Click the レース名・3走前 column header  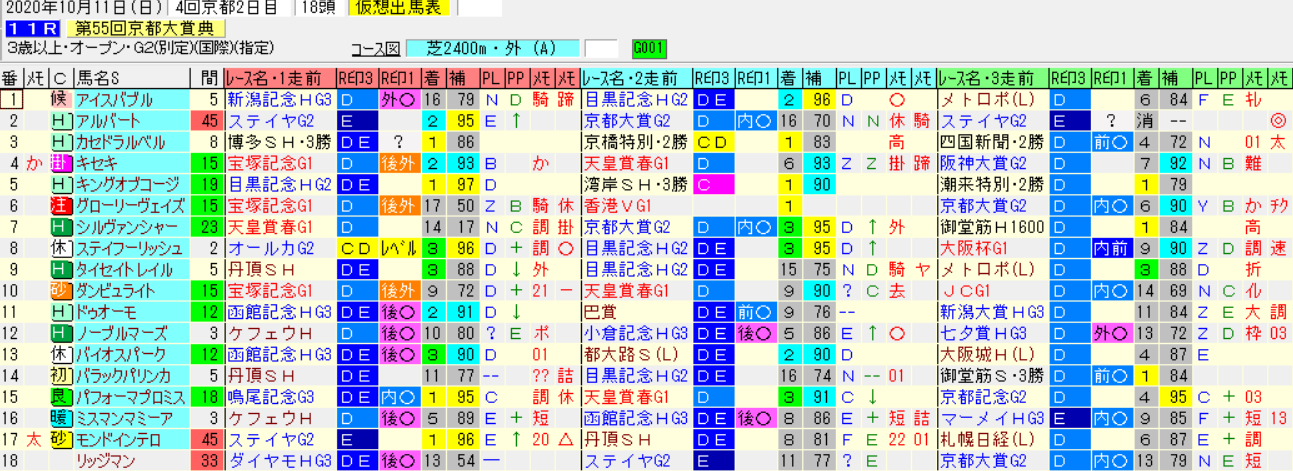coord(992,78)
